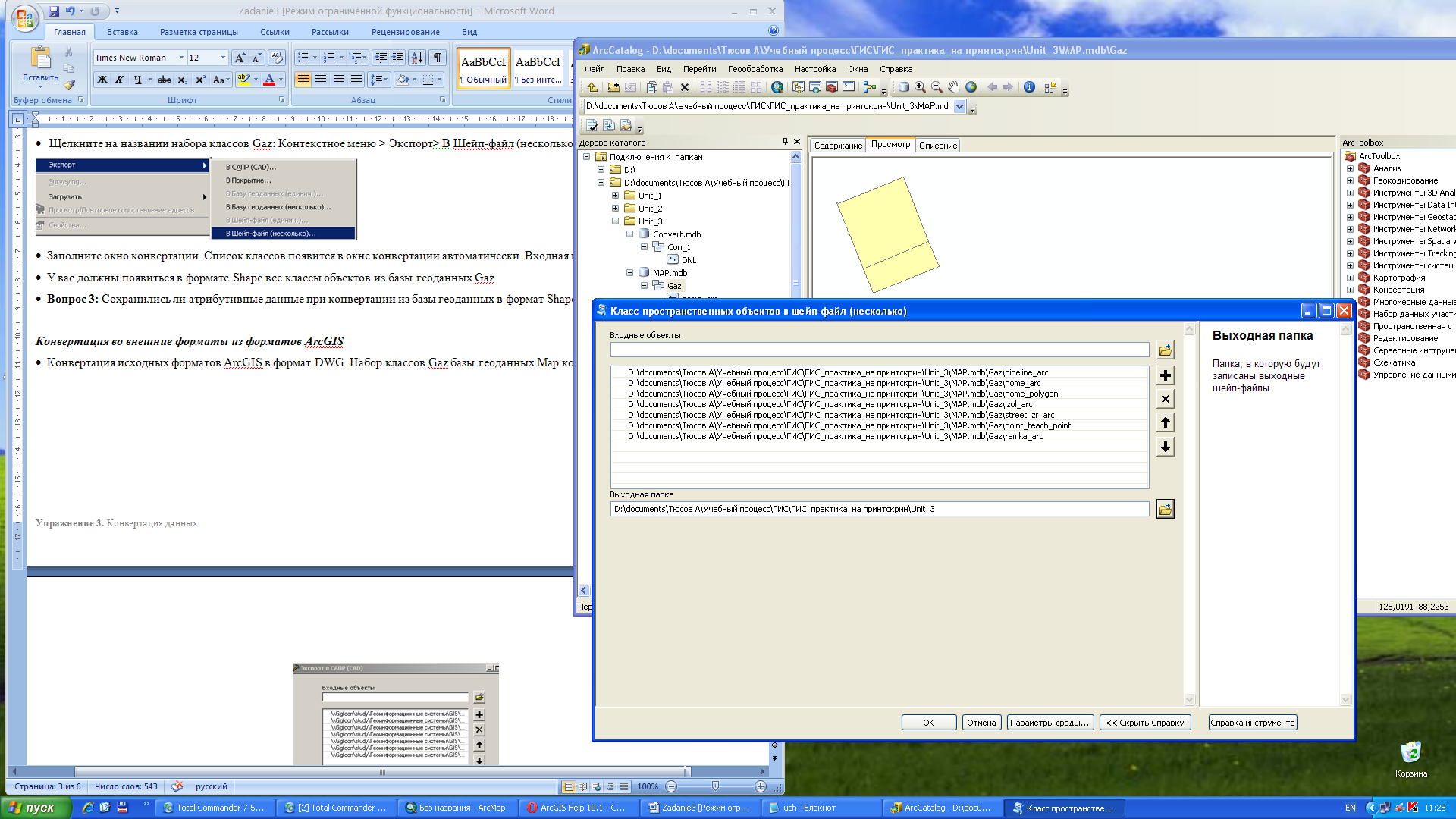Expand Unit_1 folder in catalog tree
Screen dimensions: 1456x819
[x=616, y=196]
